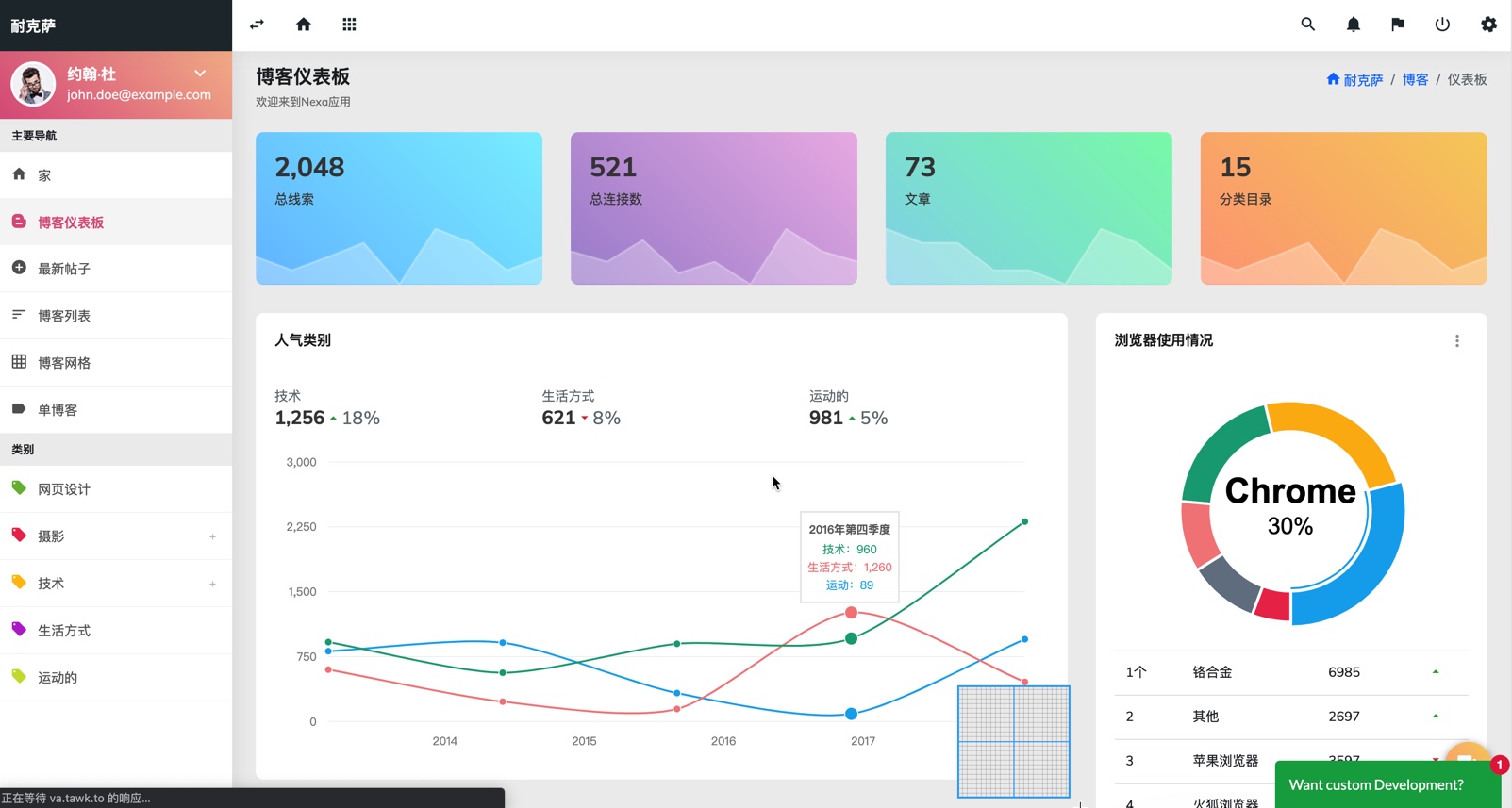Click the 981 运动的 statistic value
Viewport: 1512px width, 808px height.
825,418
